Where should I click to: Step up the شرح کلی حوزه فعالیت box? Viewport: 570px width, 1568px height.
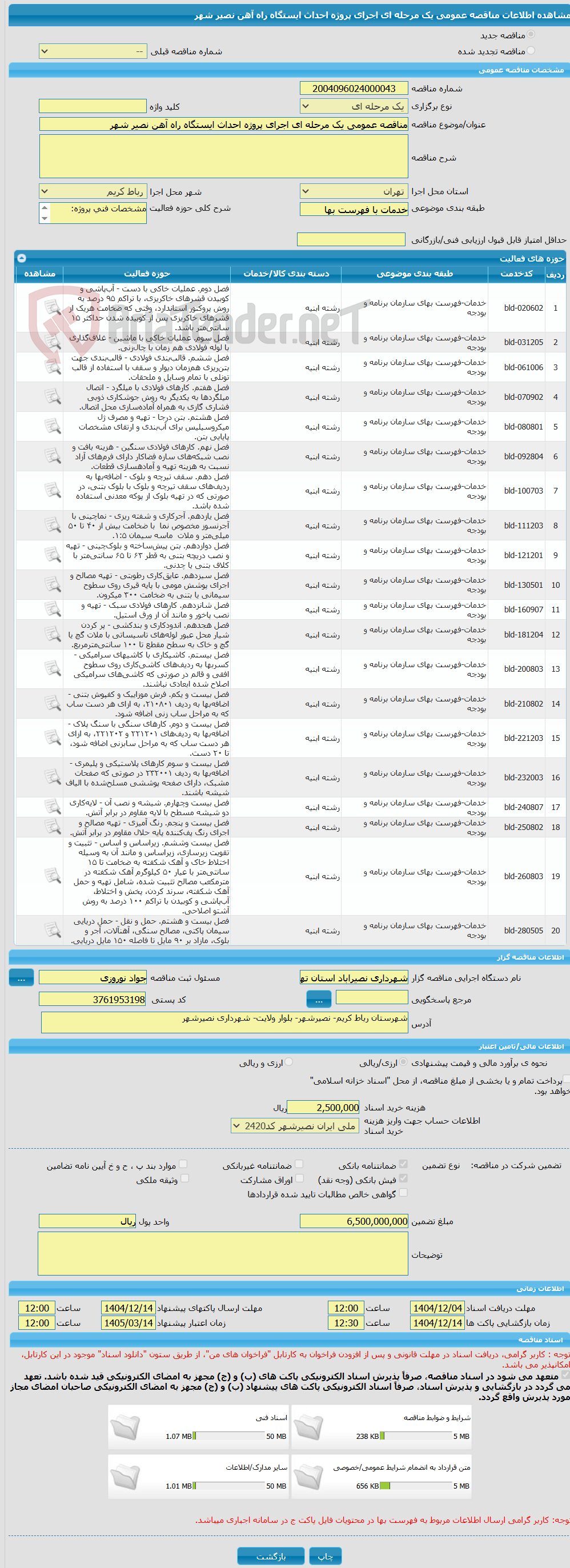[x=45, y=208]
